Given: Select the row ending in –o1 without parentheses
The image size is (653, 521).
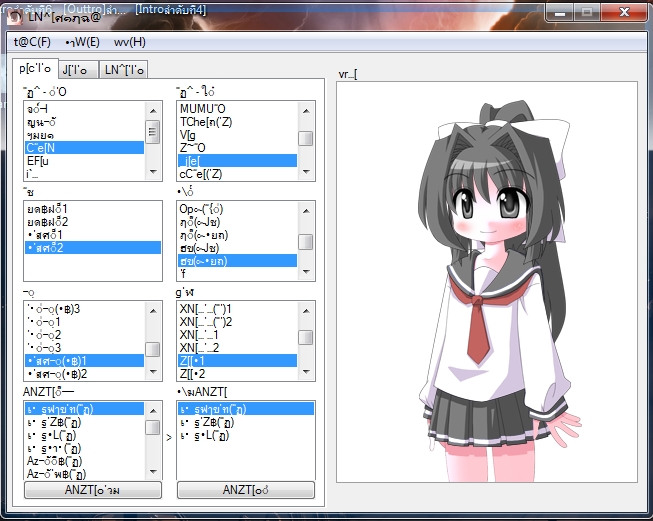Looking at the screenshot, I should [x=85, y=322].
